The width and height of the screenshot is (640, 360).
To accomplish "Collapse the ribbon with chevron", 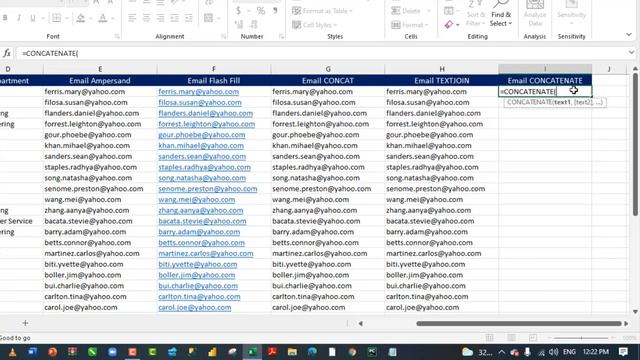I will [629, 35].
